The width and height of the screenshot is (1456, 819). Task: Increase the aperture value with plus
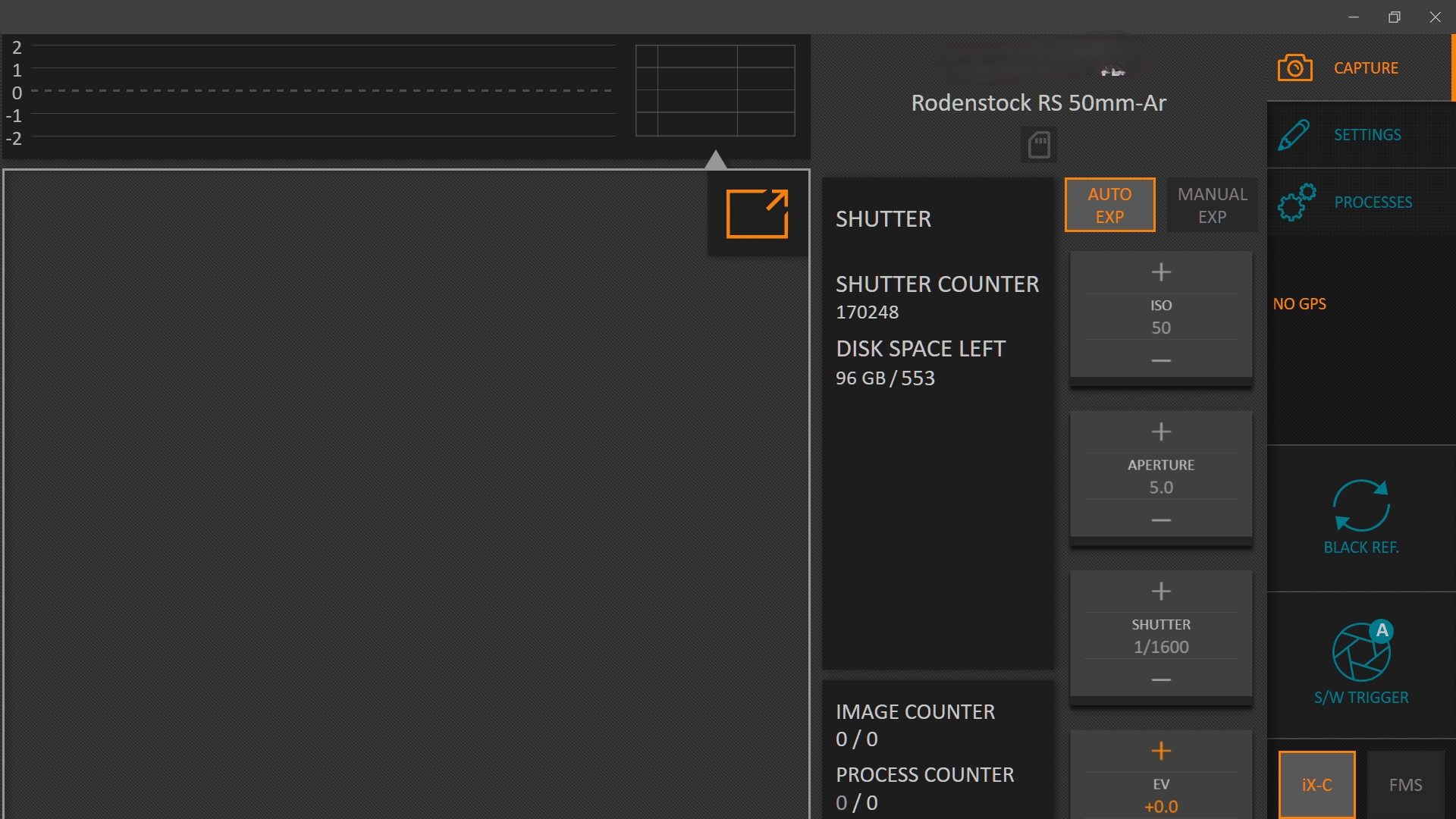pos(1161,431)
